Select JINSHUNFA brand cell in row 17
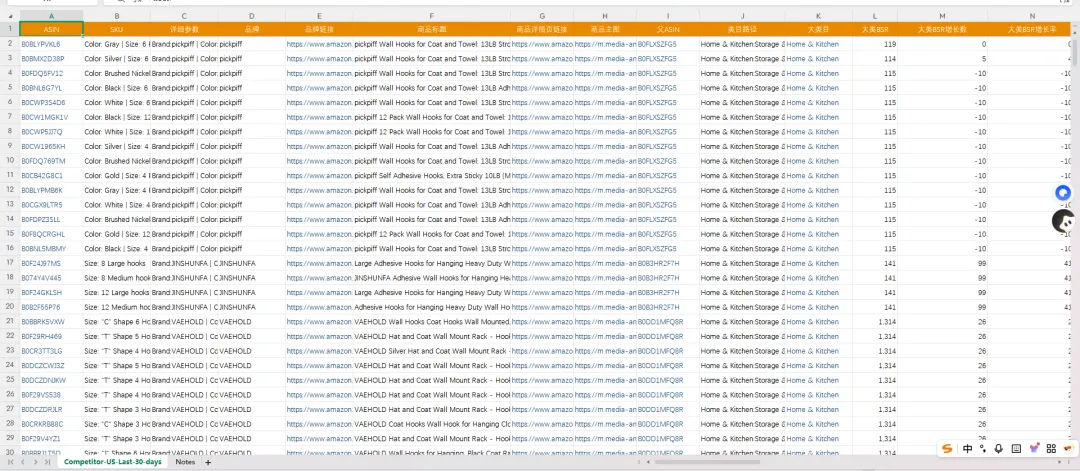 click(x=251, y=263)
